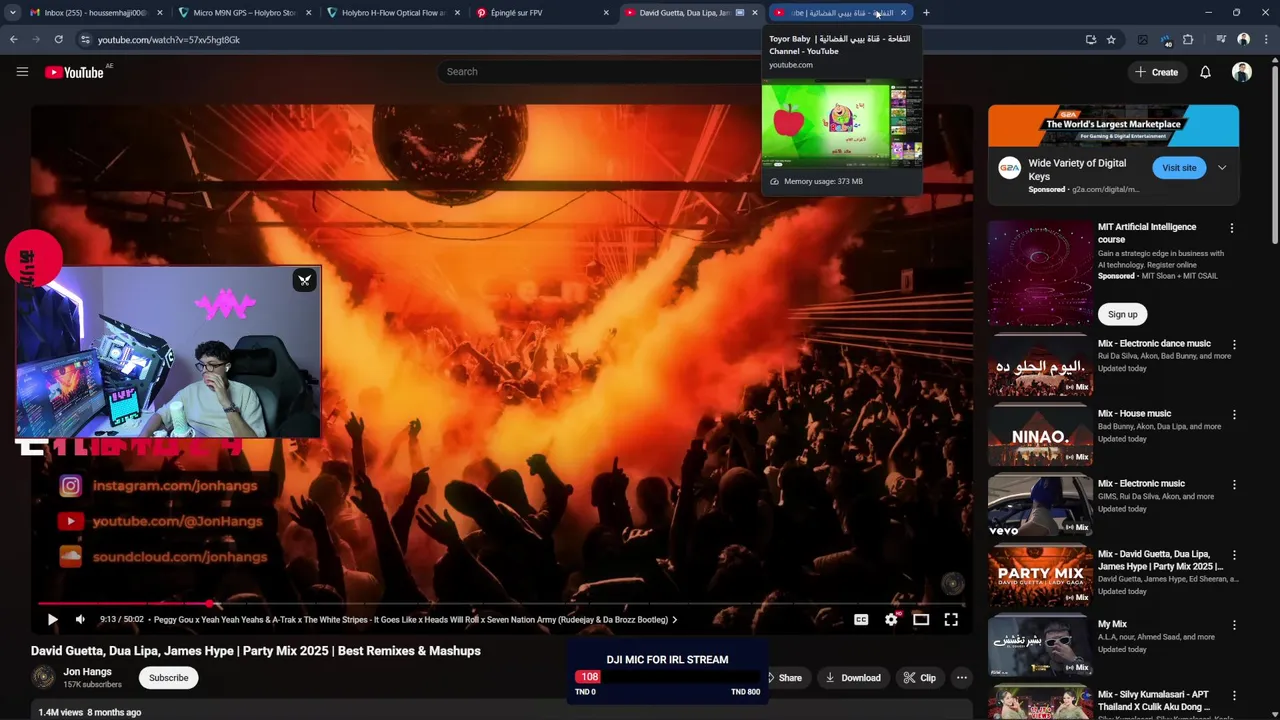This screenshot has width=1280, height=720.
Task: Open a new browser tab
Action: tap(926, 13)
